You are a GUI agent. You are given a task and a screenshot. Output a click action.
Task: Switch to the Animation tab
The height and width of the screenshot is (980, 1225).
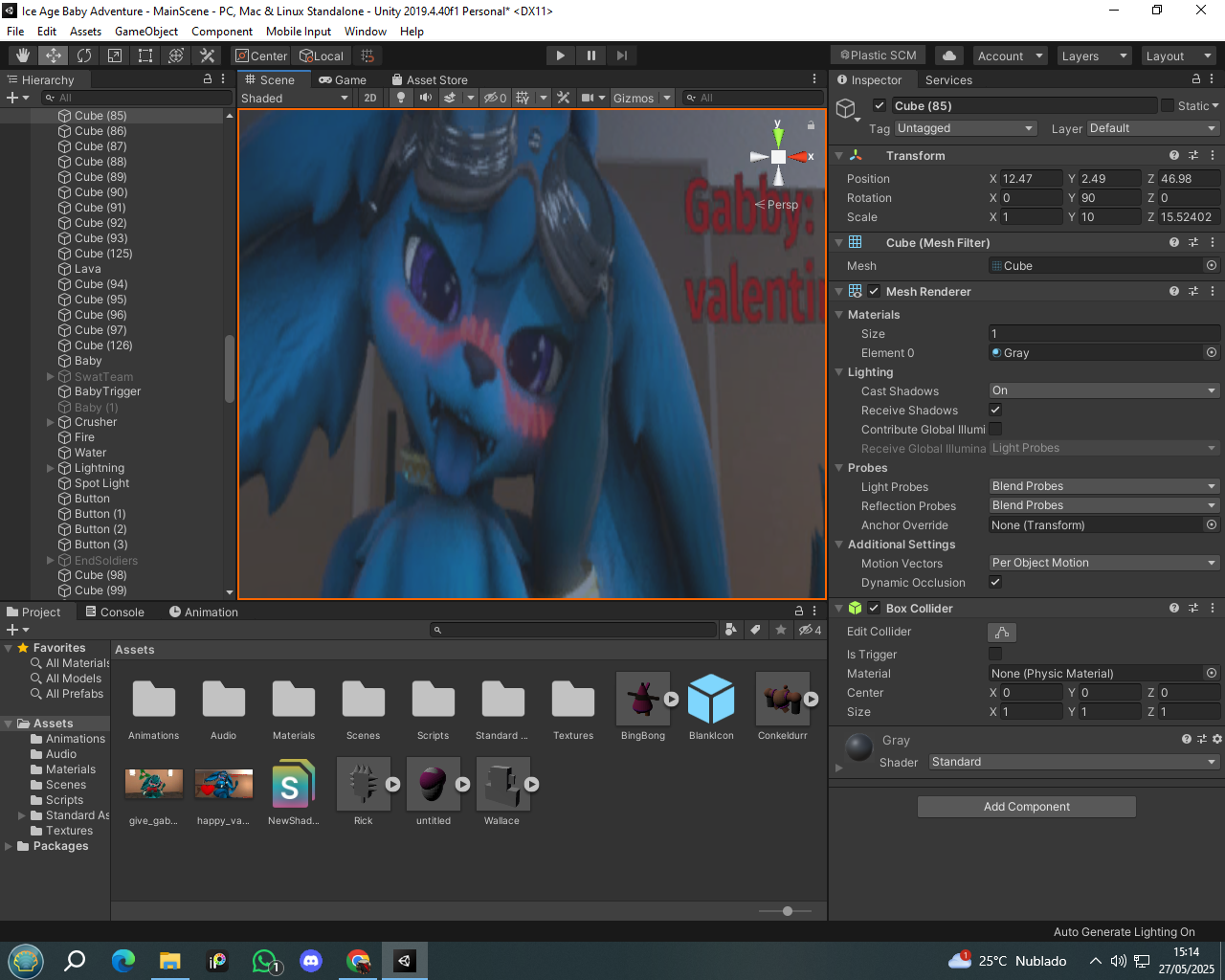point(204,612)
